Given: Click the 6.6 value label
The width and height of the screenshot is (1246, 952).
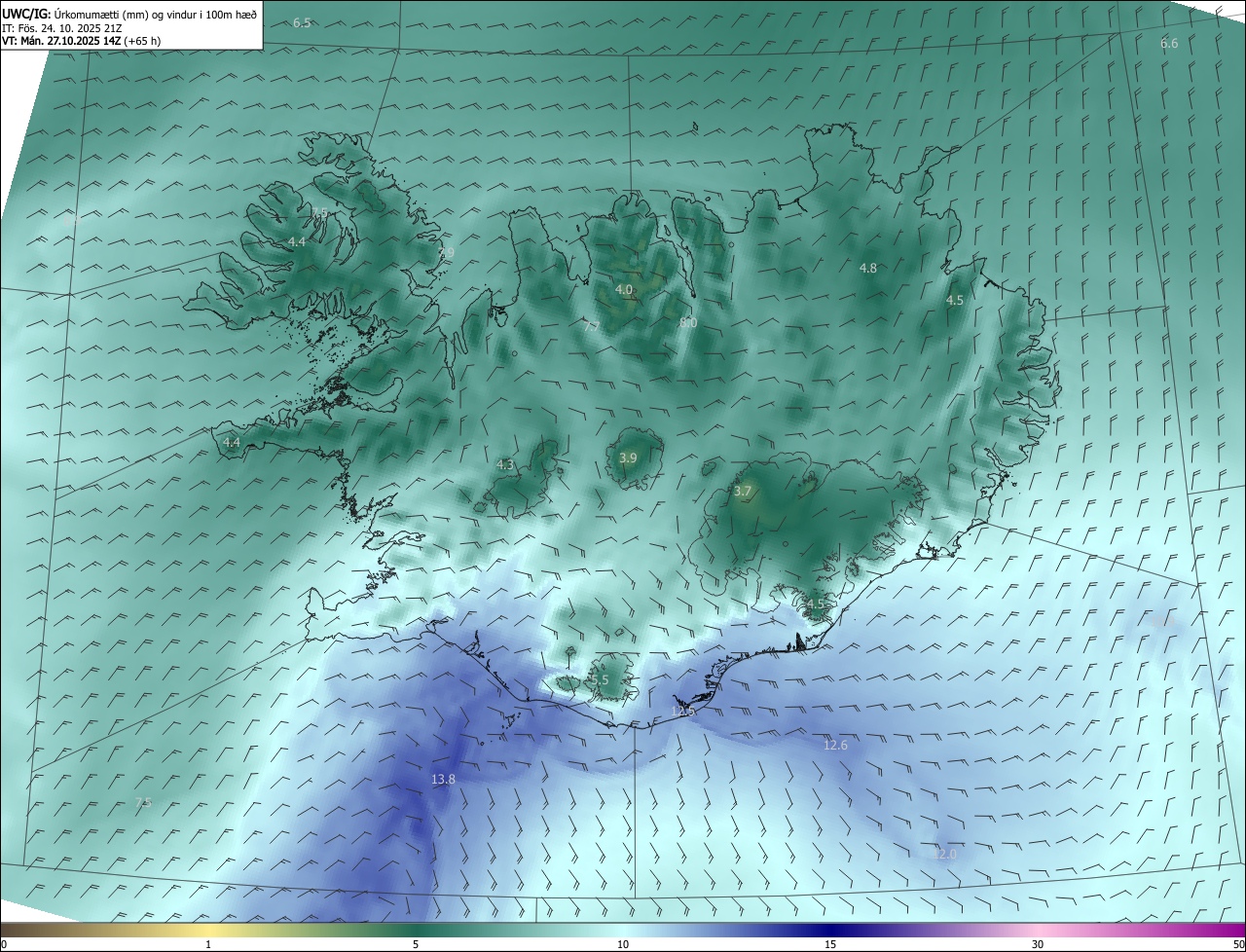Looking at the screenshot, I should click(1169, 43).
